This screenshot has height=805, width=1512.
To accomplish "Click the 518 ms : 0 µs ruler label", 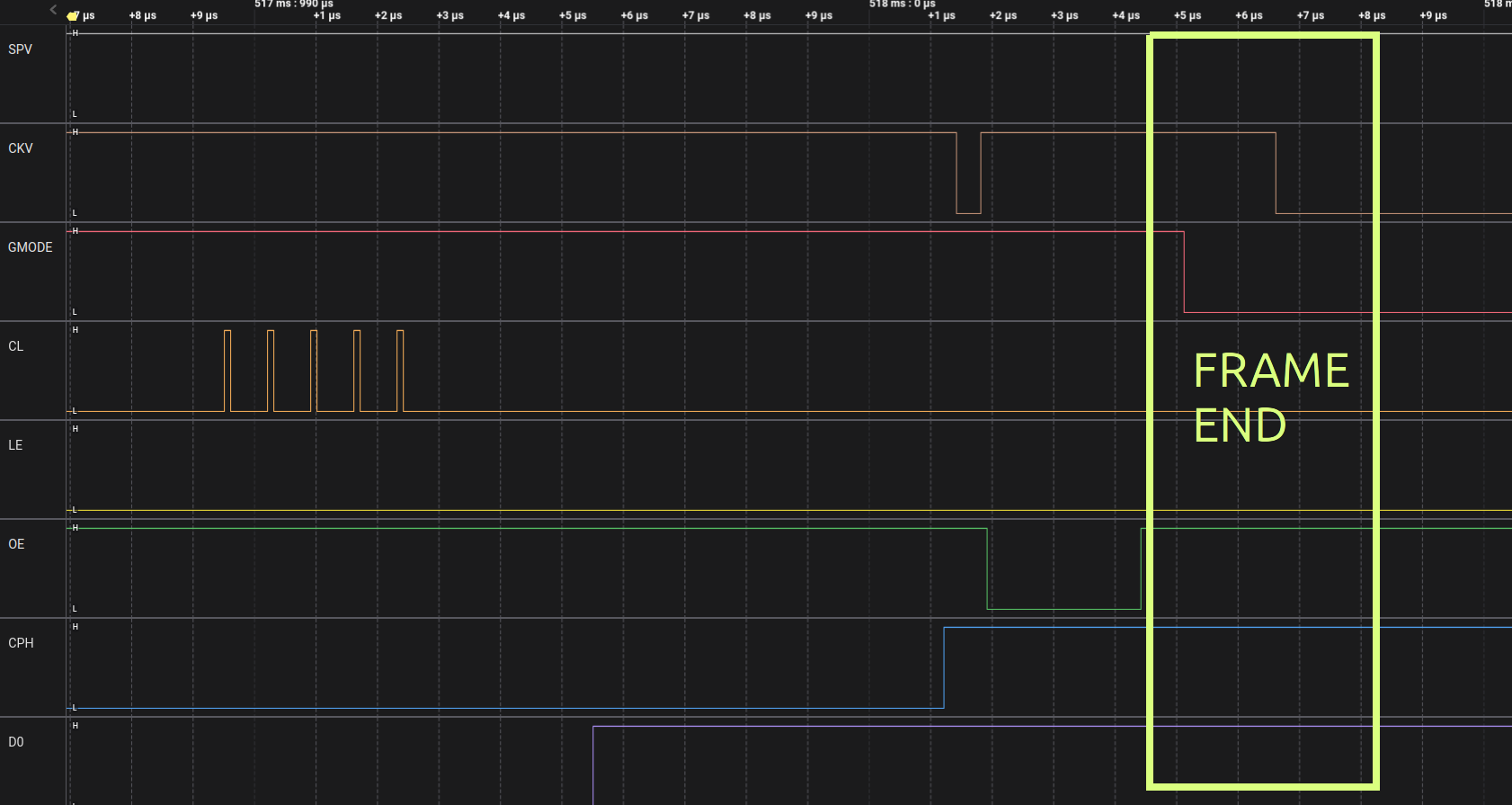I will point(903,4).
